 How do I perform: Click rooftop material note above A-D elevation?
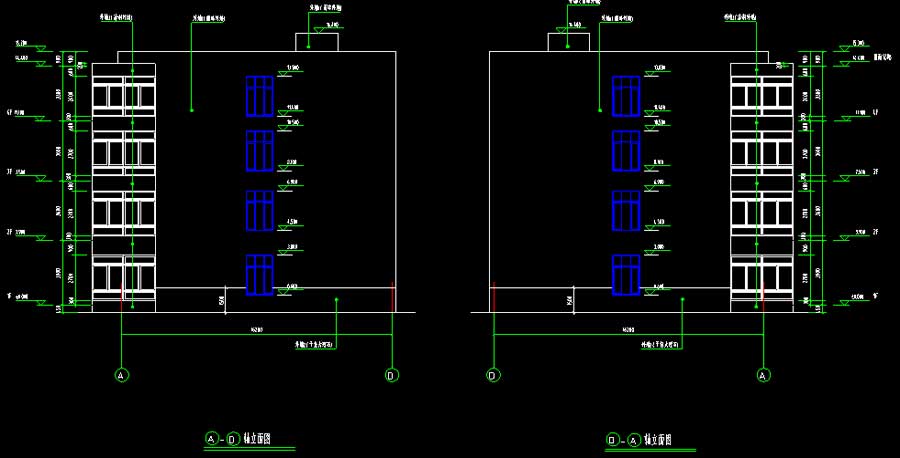pos(325,8)
